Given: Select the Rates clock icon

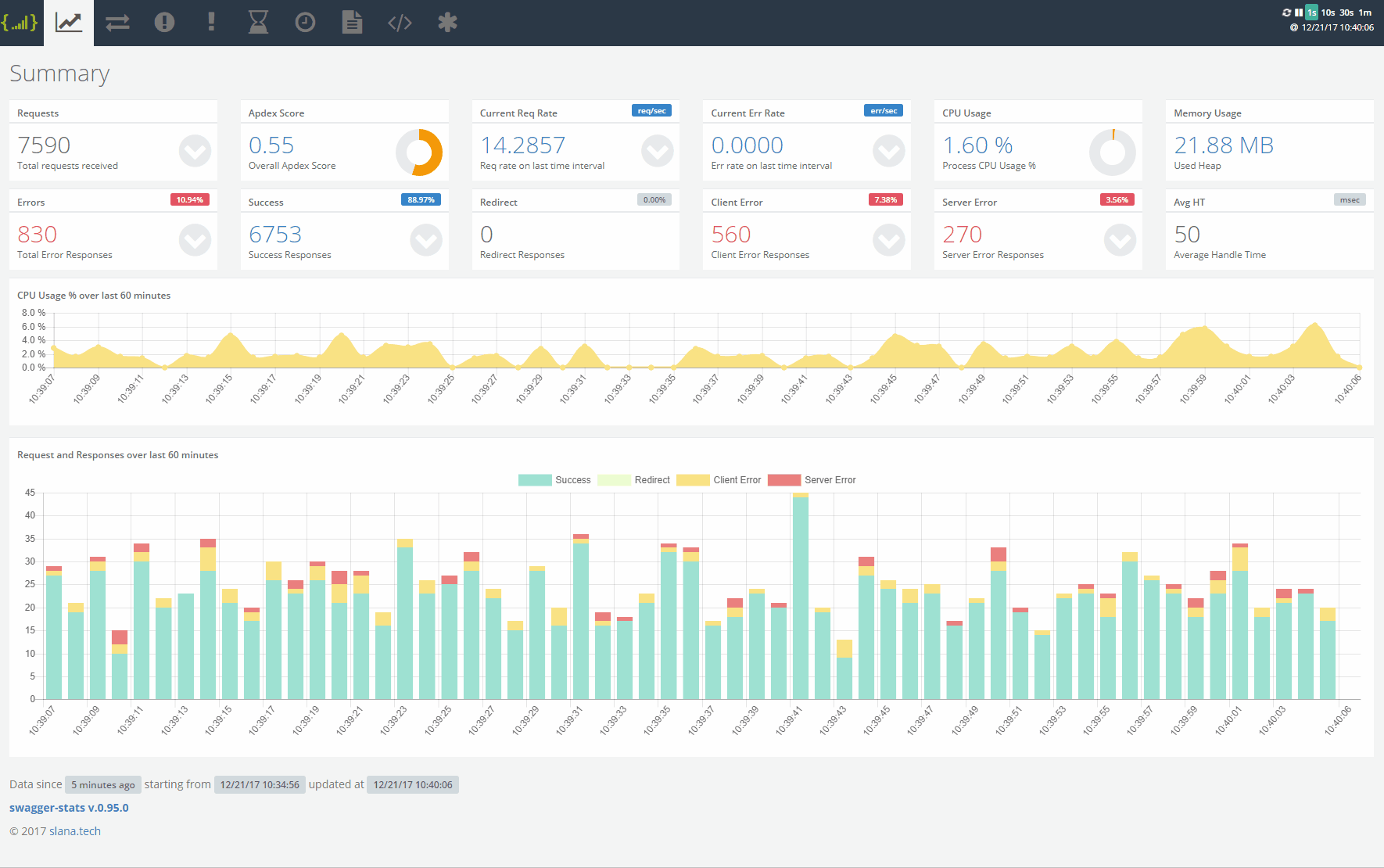Looking at the screenshot, I should point(305,23).
